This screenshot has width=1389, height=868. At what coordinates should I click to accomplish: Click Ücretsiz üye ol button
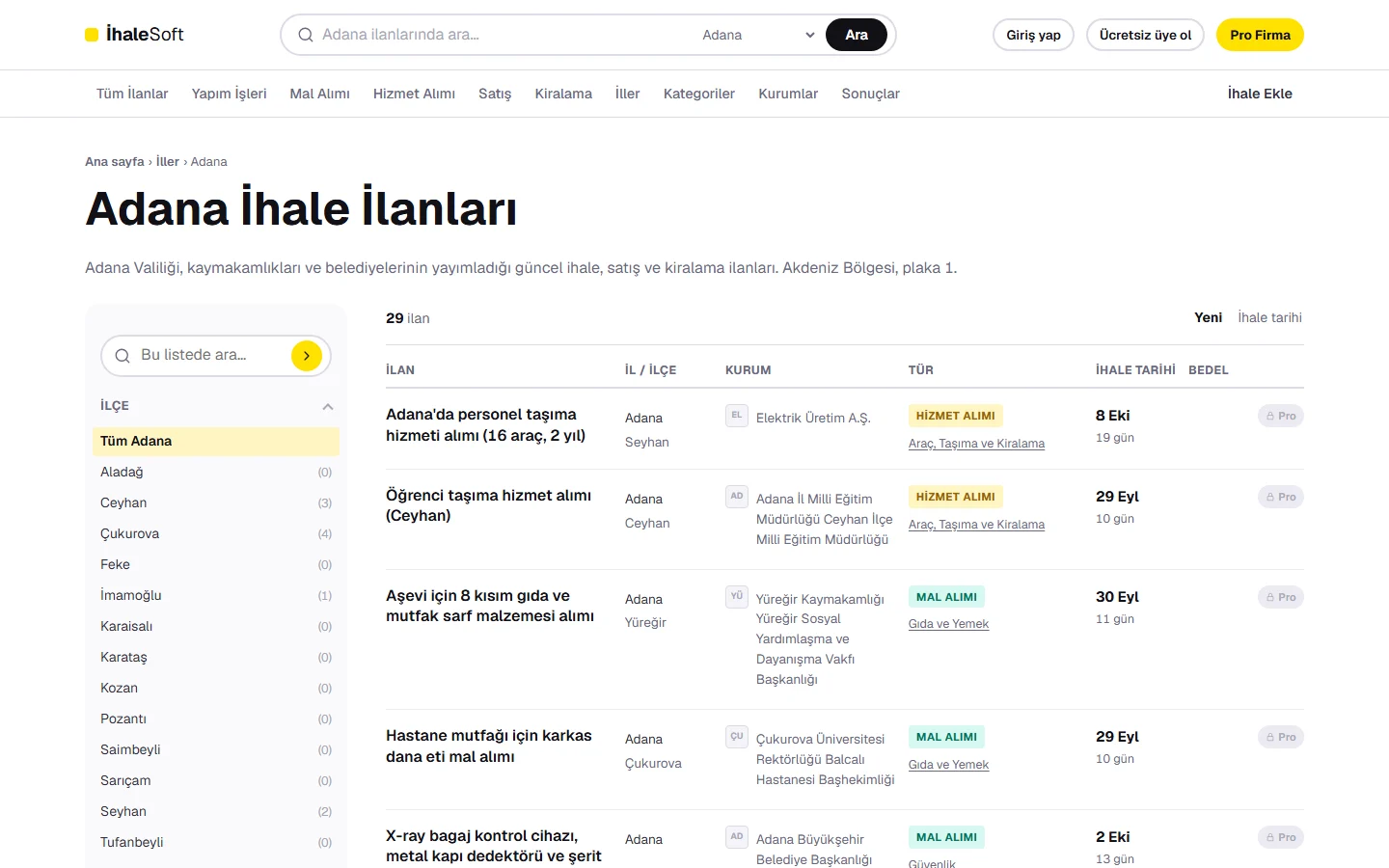click(x=1145, y=35)
